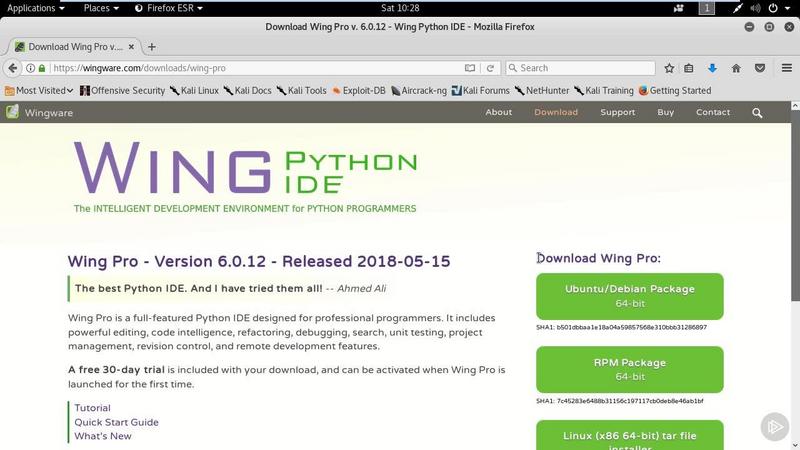This screenshot has width=800, height=450.
Task: Open the system volume icon in top panel
Action: 756,8
